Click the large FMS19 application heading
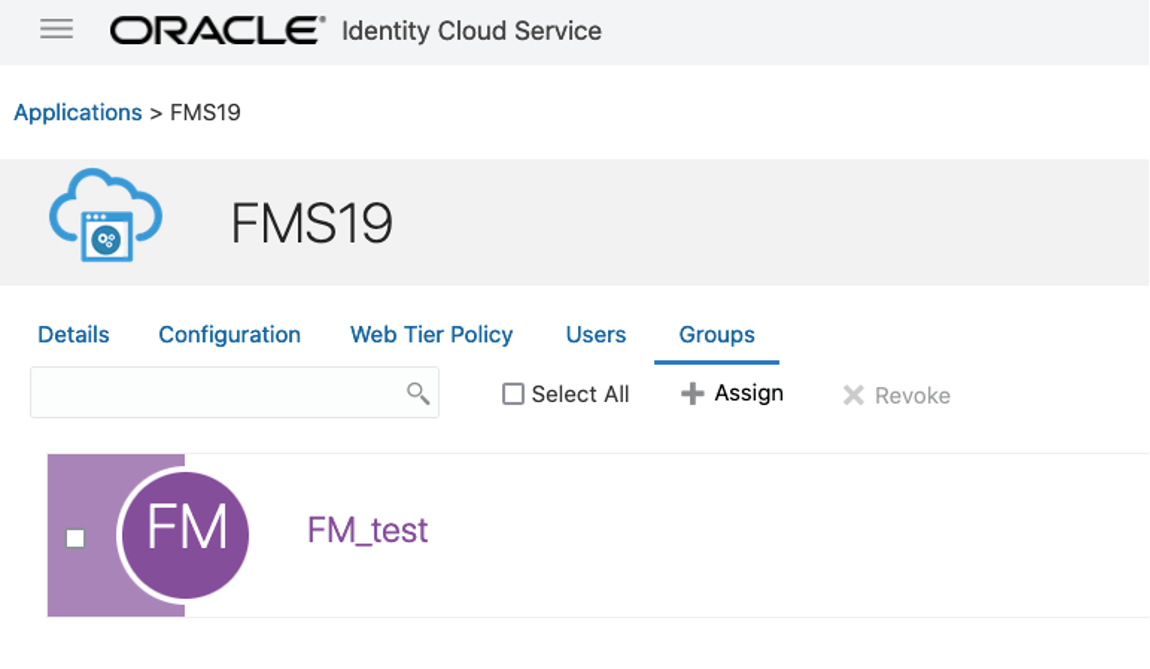1150x669 pixels. pyautogui.click(x=311, y=223)
